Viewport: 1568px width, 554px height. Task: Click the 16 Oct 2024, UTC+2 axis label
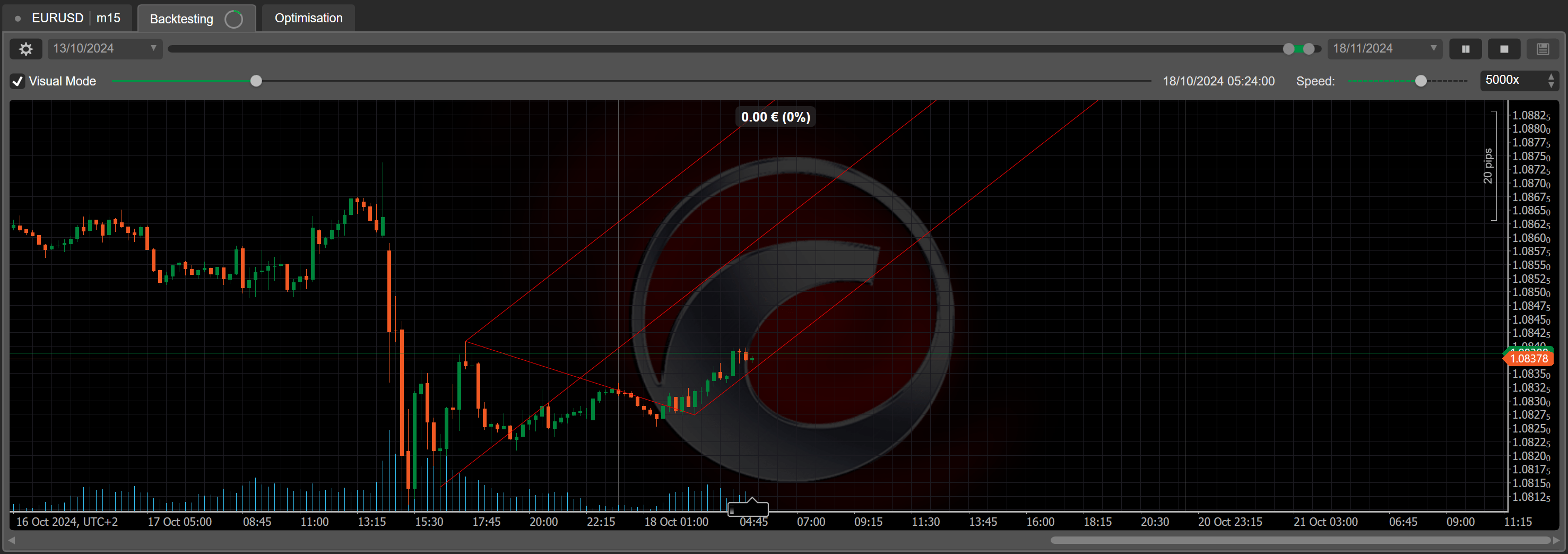[67, 522]
